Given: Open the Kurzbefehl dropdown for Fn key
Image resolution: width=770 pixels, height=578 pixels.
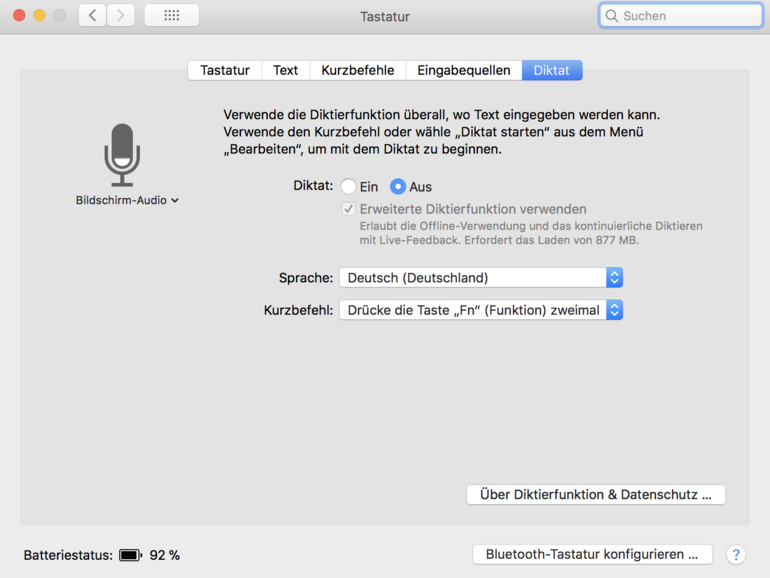Looking at the screenshot, I should (481, 310).
